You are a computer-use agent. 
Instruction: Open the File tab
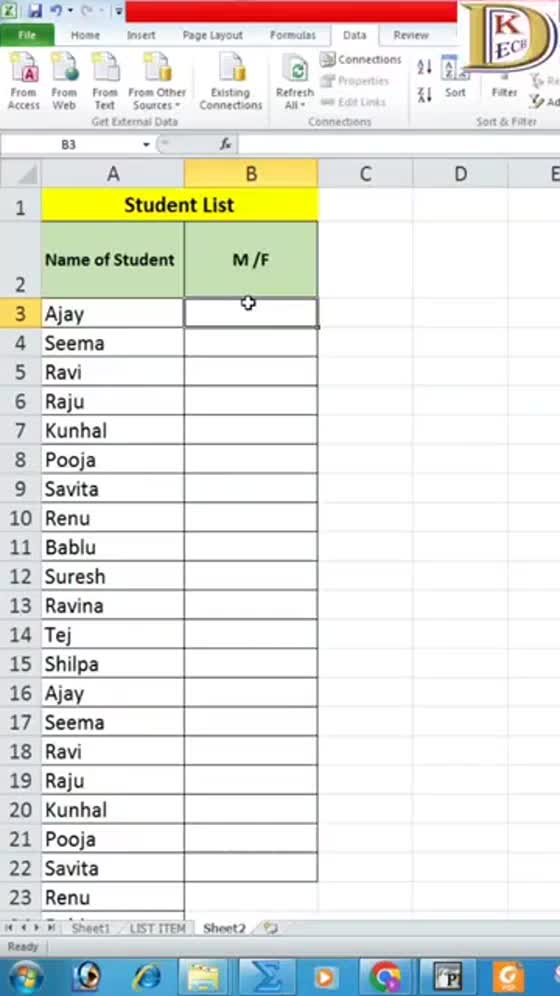pyautogui.click(x=27, y=36)
